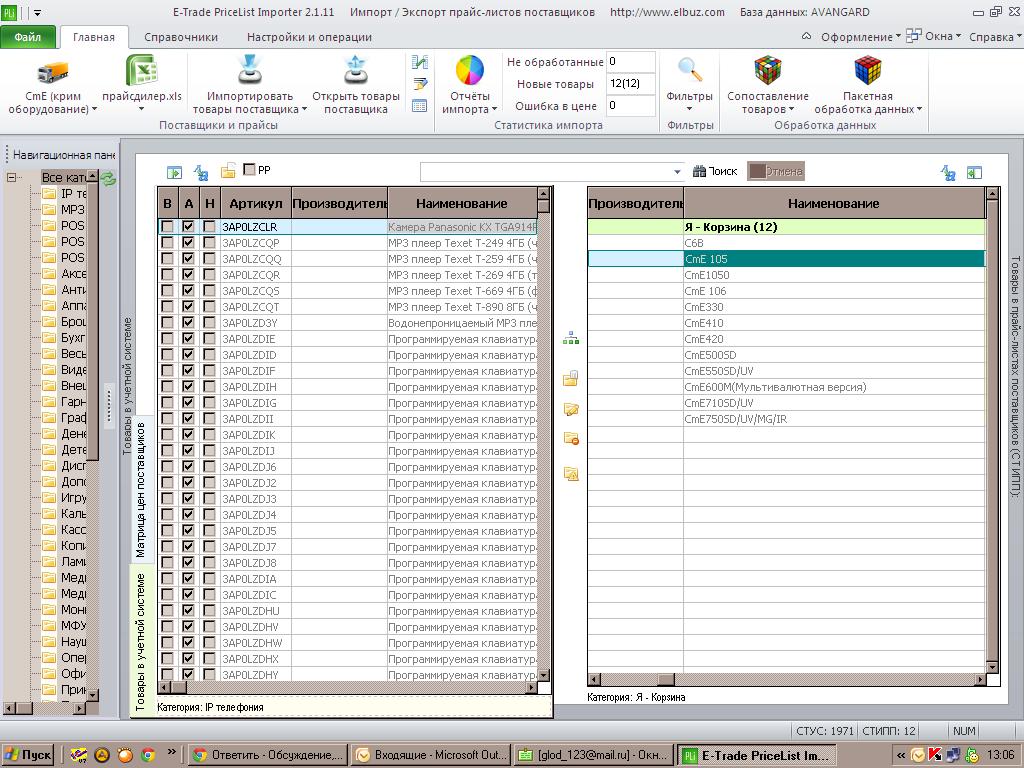Click the right table vertical scrollbar
This screenshot has width=1024, height=768.
[993, 430]
